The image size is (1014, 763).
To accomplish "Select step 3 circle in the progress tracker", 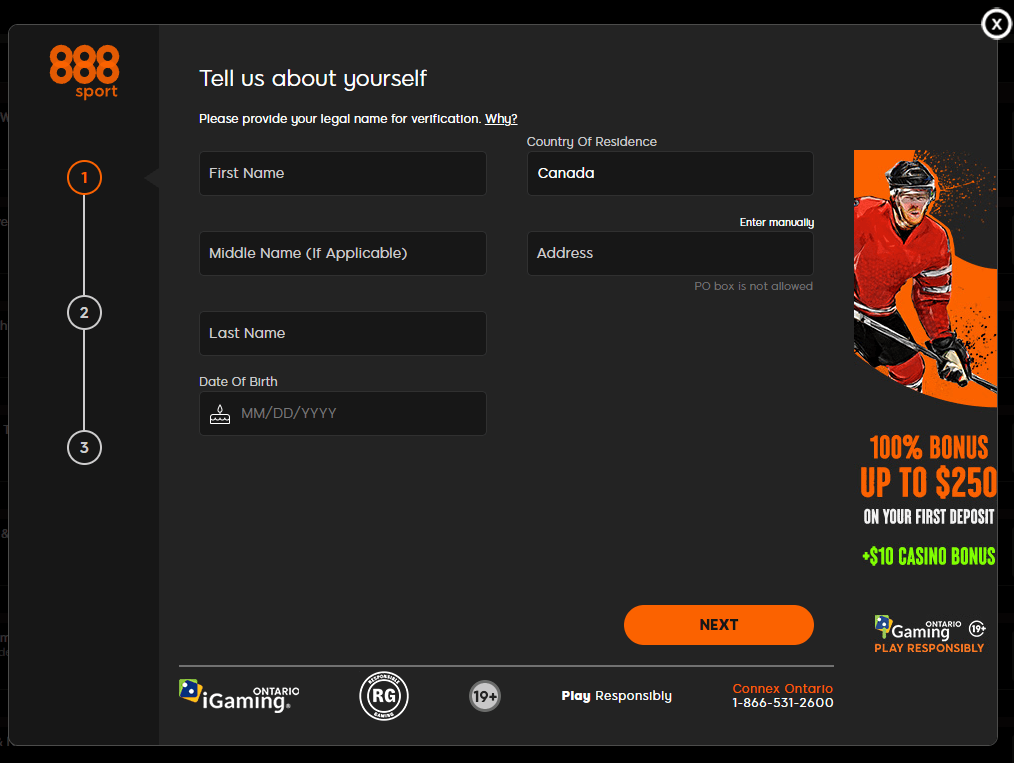I will tap(84, 447).
